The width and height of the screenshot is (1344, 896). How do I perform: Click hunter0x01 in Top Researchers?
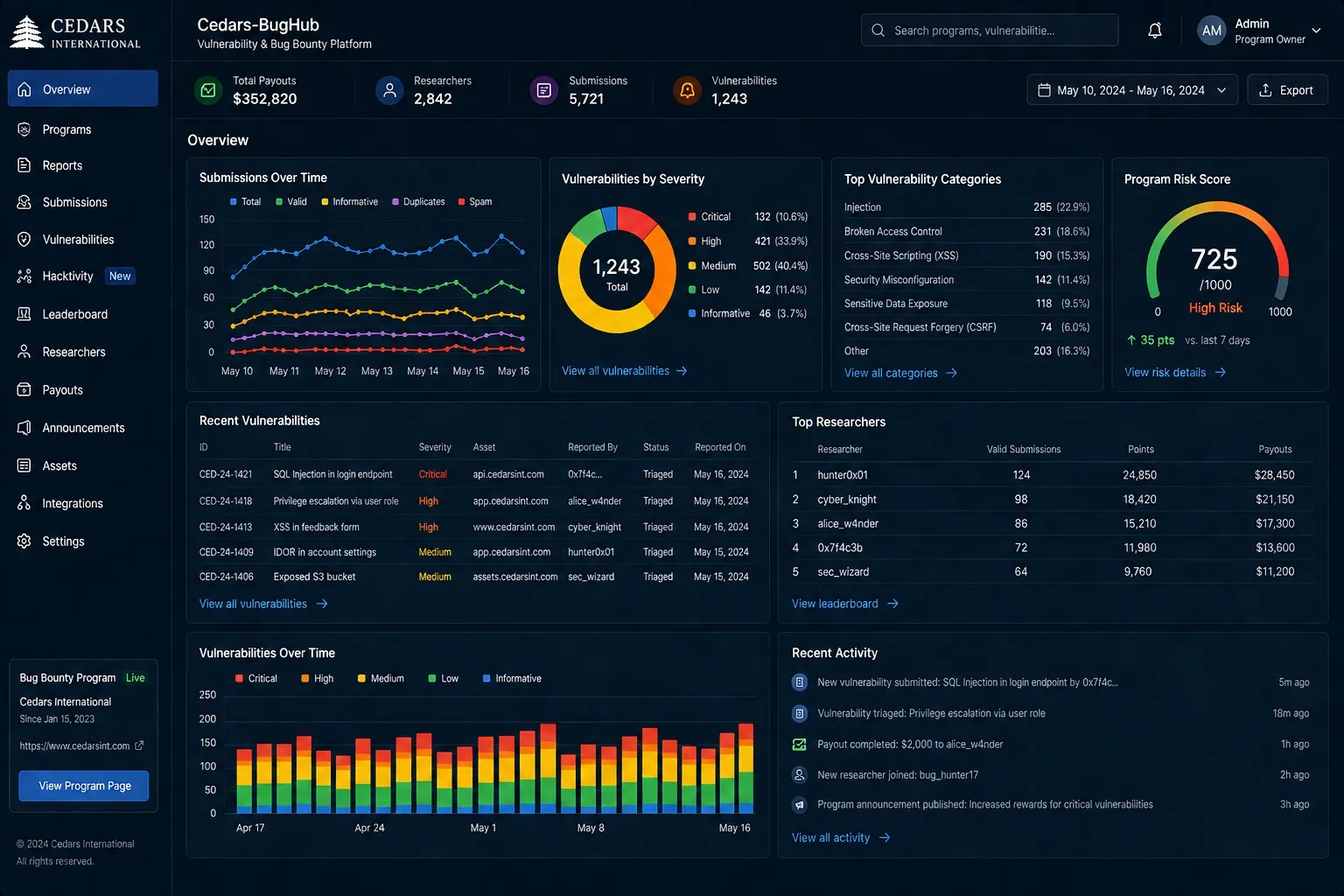click(843, 475)
